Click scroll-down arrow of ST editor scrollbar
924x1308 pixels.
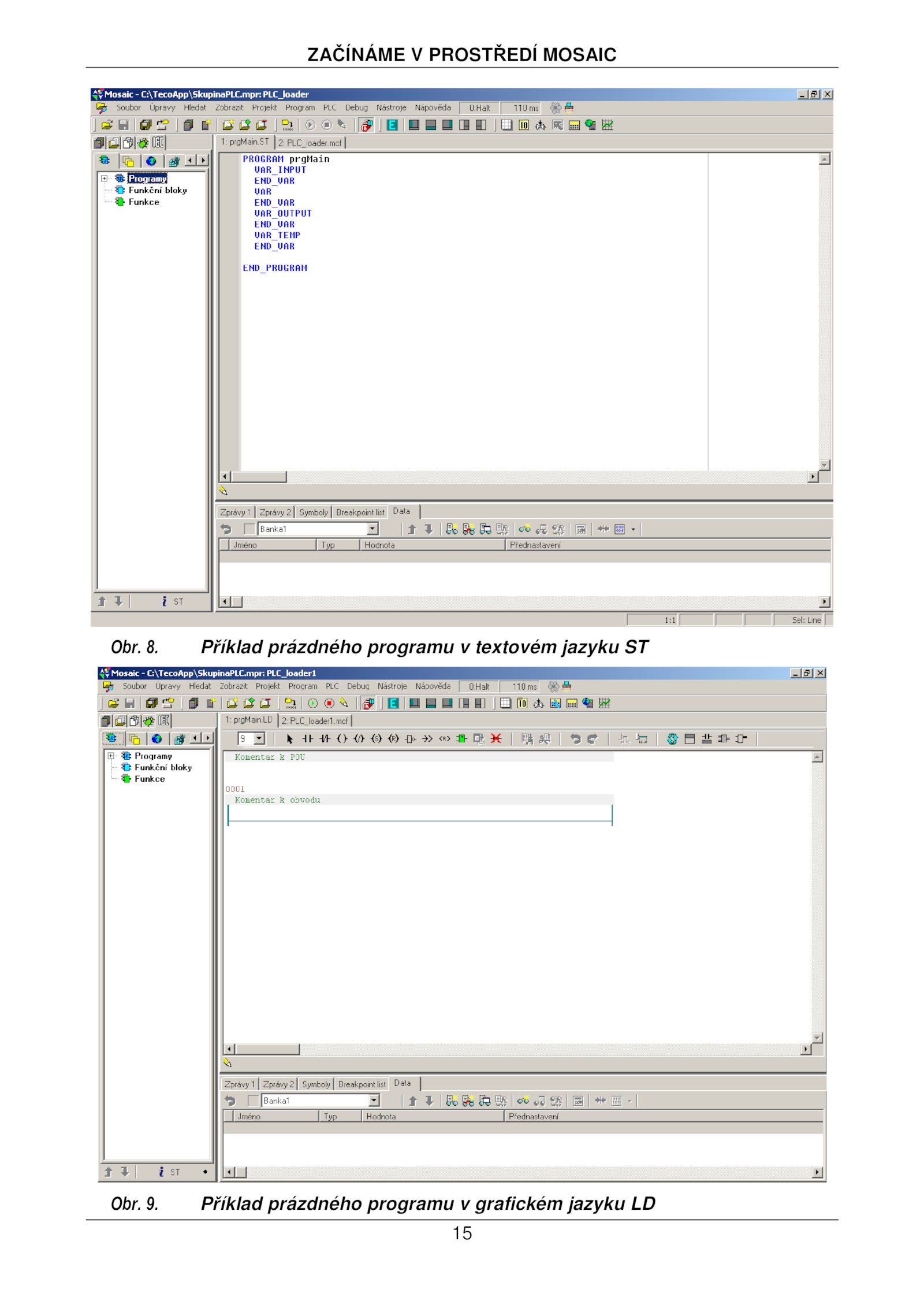click(825, 465)
